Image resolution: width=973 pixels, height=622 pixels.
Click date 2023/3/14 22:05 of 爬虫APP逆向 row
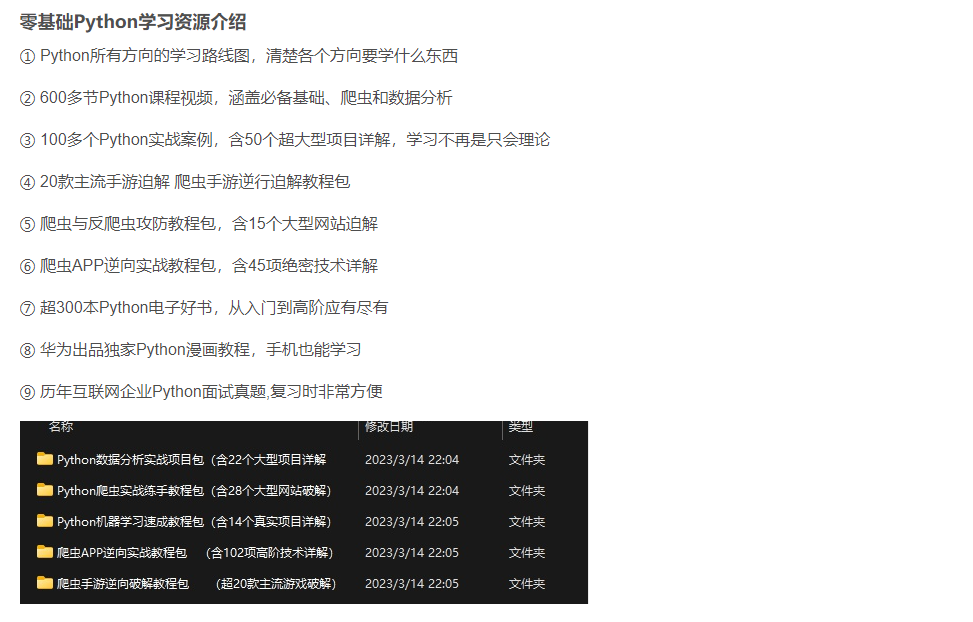click(x=412, y=552)
